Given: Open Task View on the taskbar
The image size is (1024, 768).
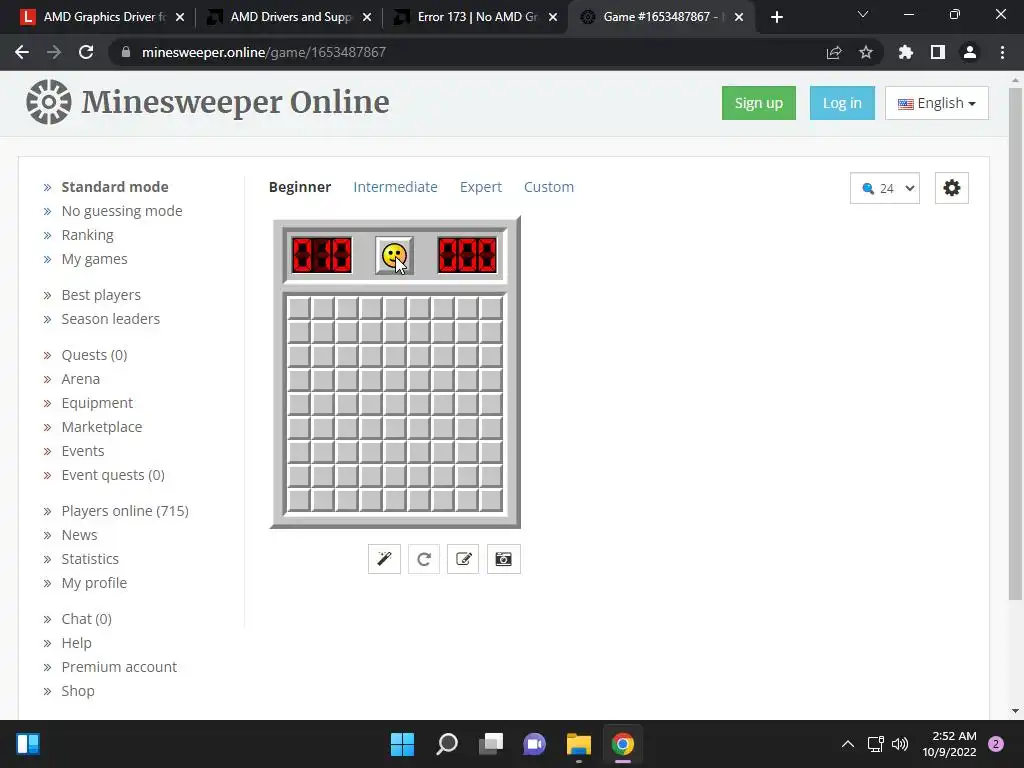Looking at the screenshot, I should coord(490,744).
